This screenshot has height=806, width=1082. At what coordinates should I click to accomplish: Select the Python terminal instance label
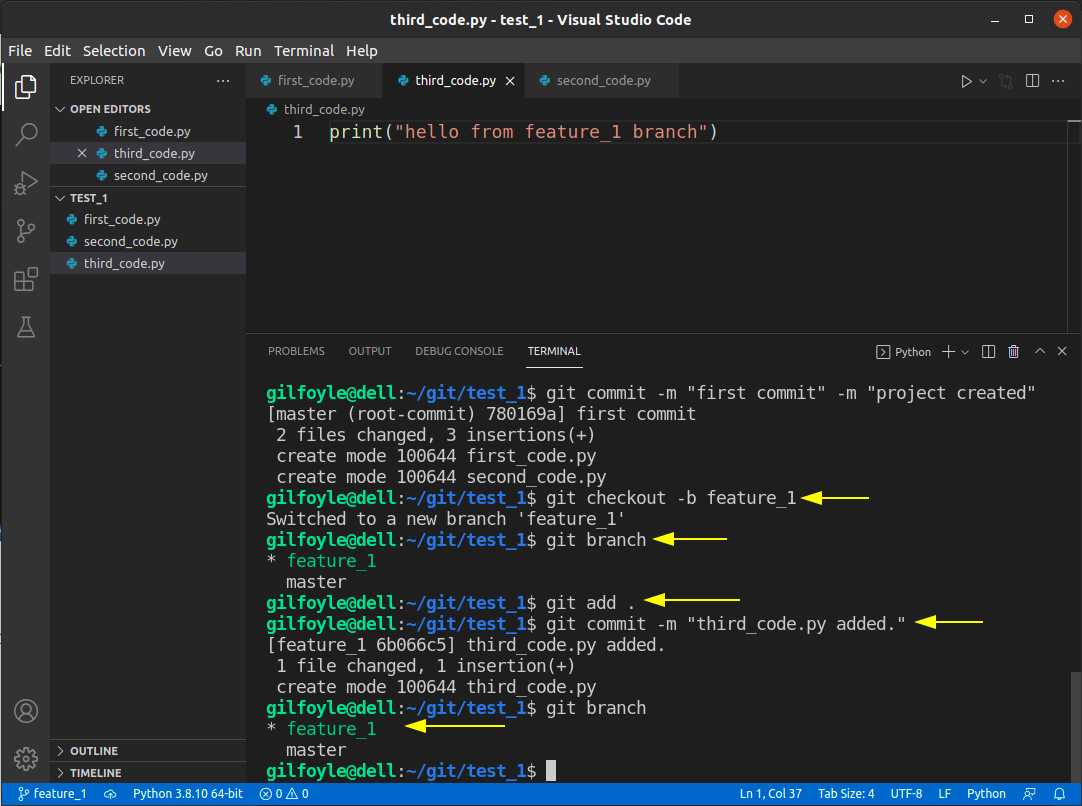coord(903,352)
